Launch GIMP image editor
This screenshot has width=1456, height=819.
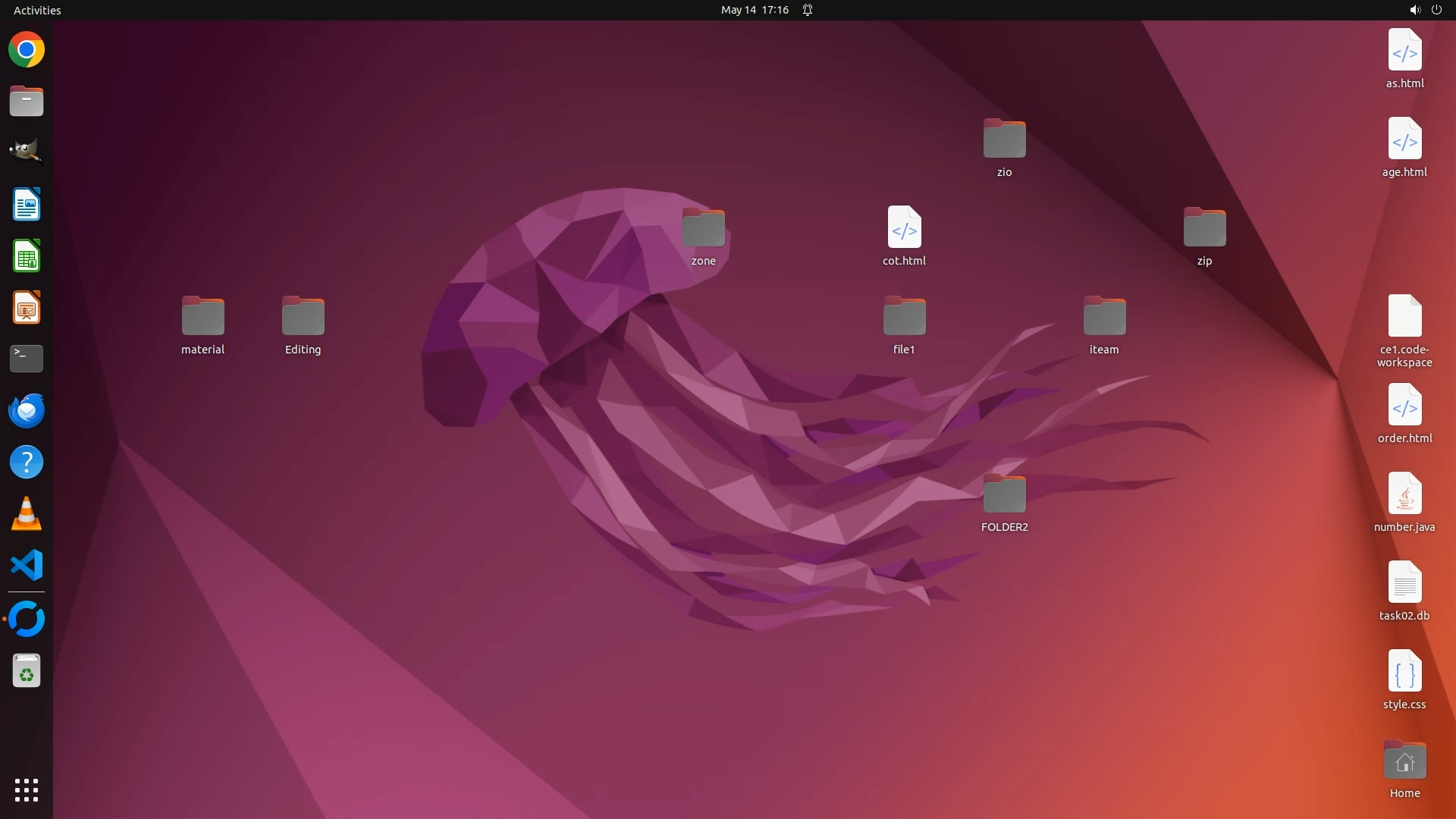27,151
